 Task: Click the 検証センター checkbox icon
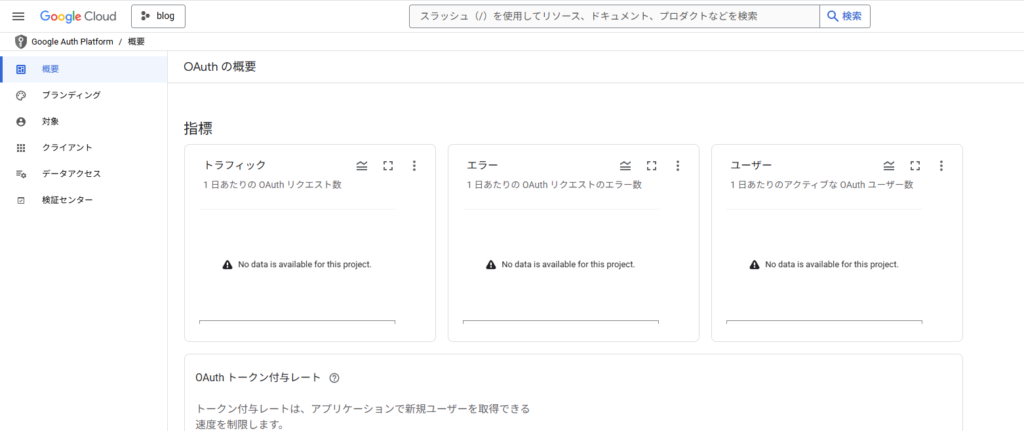click(21, 200)
